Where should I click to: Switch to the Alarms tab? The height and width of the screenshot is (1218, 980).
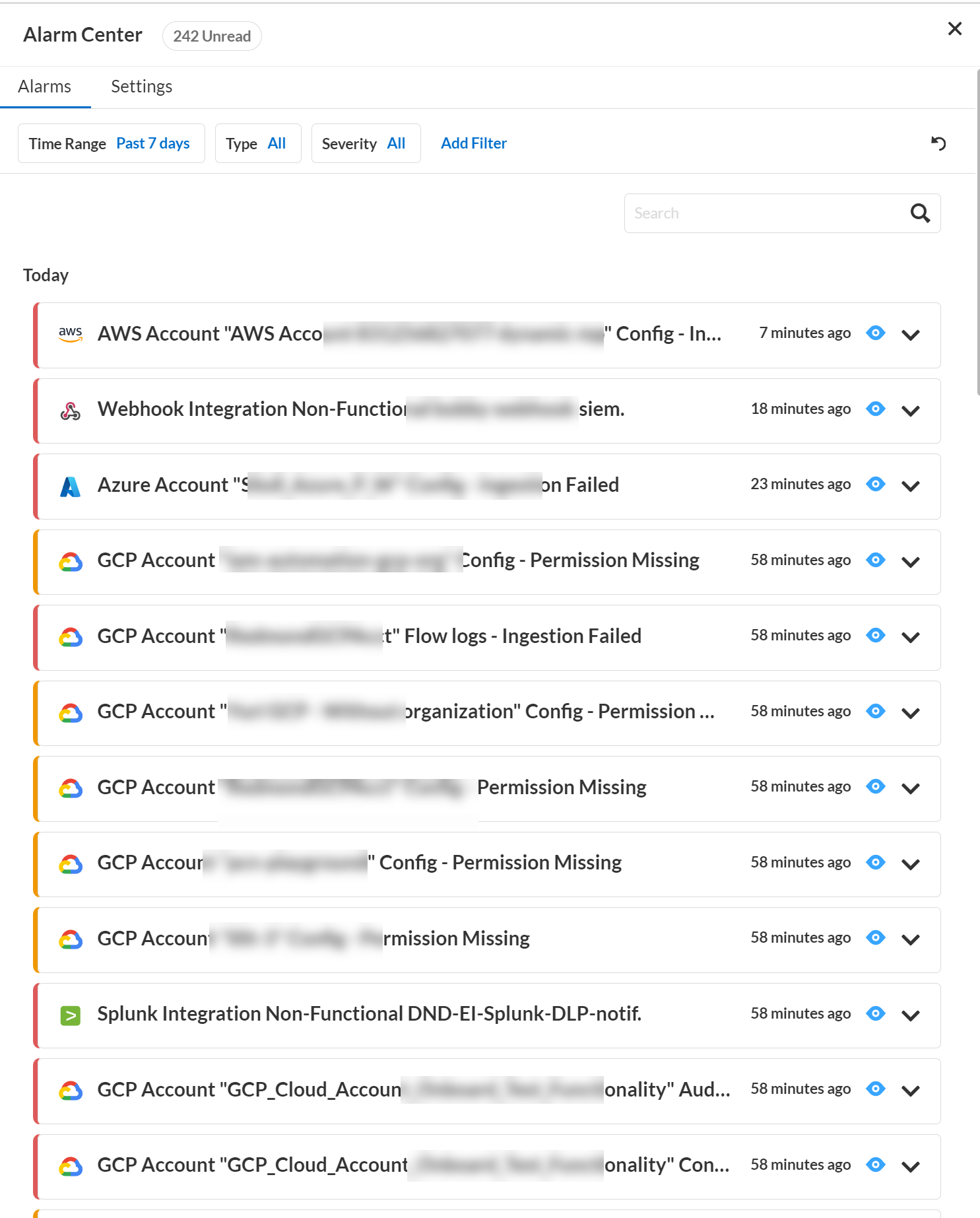click(x=45, y=86)
